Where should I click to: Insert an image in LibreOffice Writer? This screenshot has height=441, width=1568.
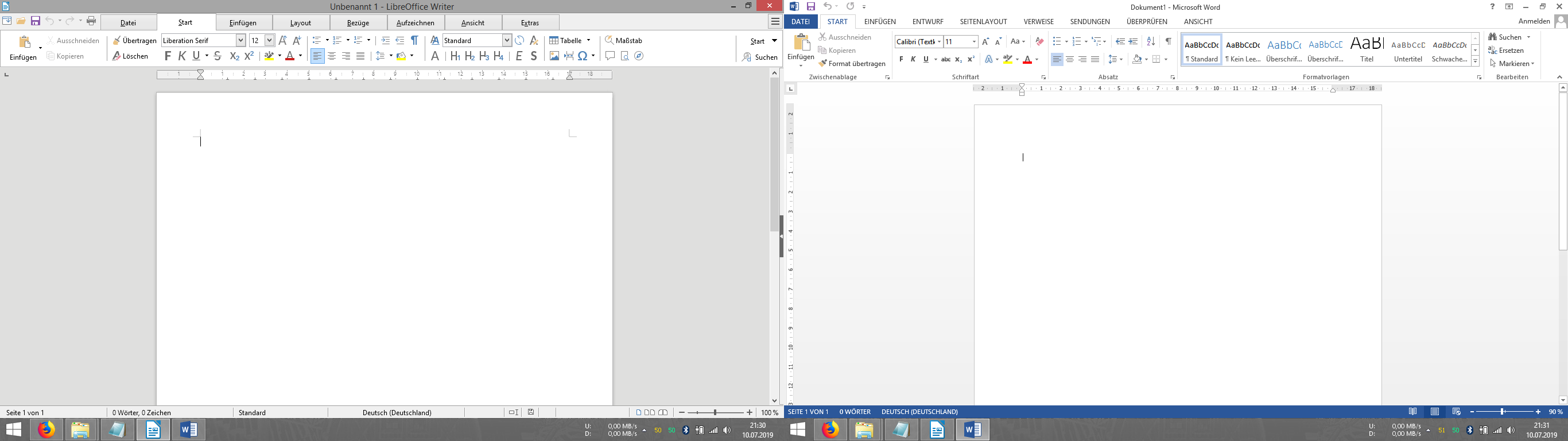coord(554,56)
